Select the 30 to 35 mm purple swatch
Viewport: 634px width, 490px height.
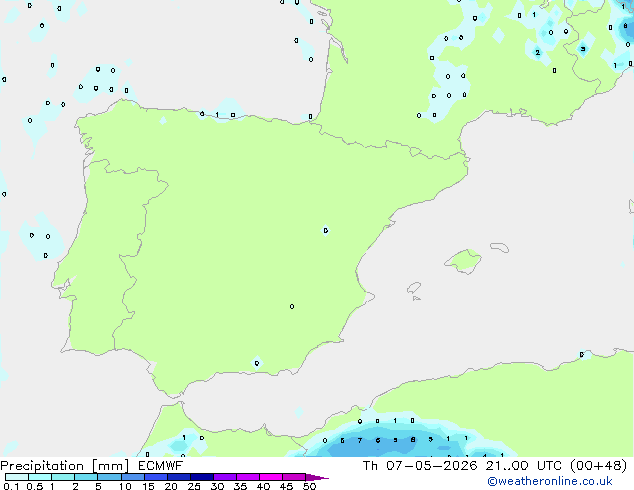[x=225, y=477]
